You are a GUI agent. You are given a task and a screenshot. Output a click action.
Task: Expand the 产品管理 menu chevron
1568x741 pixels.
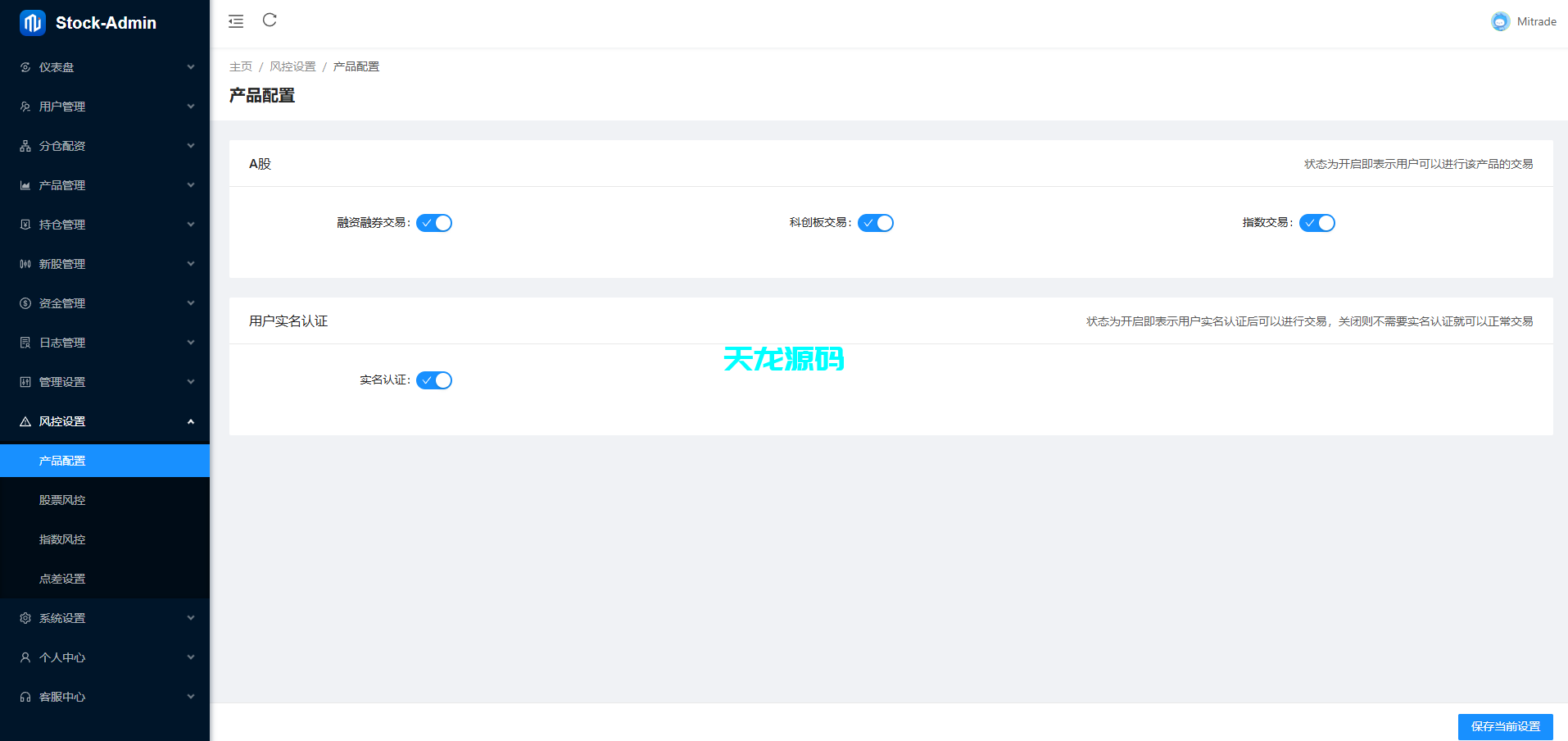click(190, 185)
